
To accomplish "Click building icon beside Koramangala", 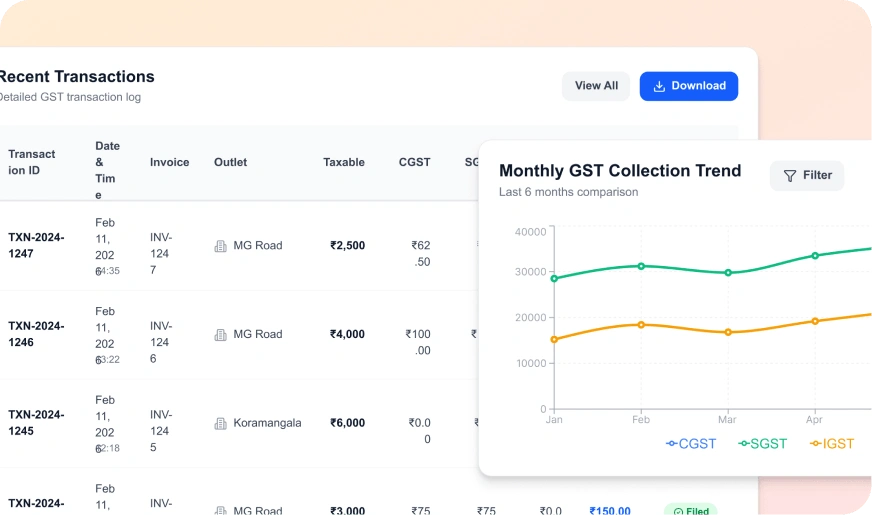I will tap(221, 424).
